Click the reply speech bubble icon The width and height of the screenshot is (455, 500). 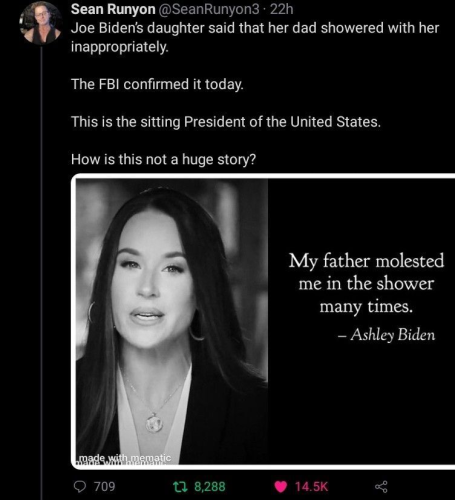click(80, 486)
